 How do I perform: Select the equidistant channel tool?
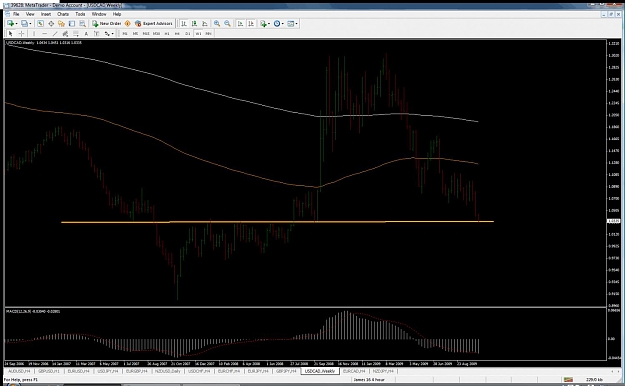click(x=65, y=33)
